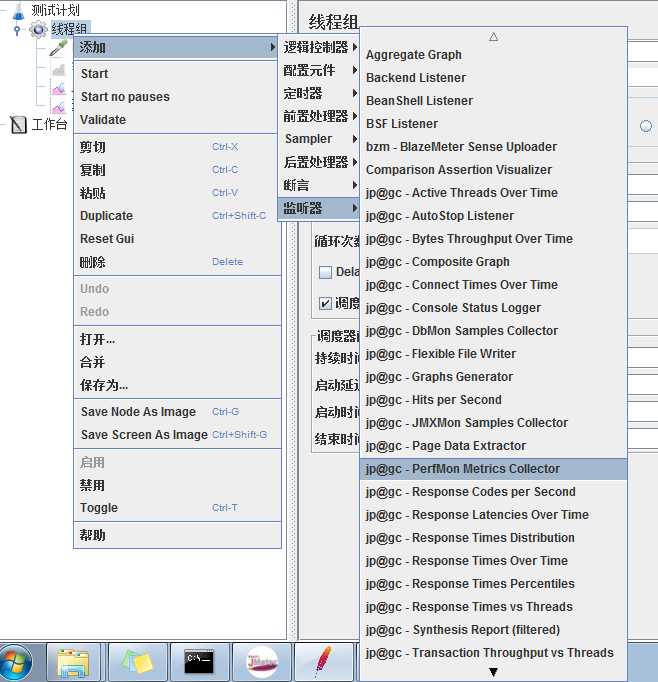Open Windows Start orb
658x682 pixels.
(x=16, y=663)
